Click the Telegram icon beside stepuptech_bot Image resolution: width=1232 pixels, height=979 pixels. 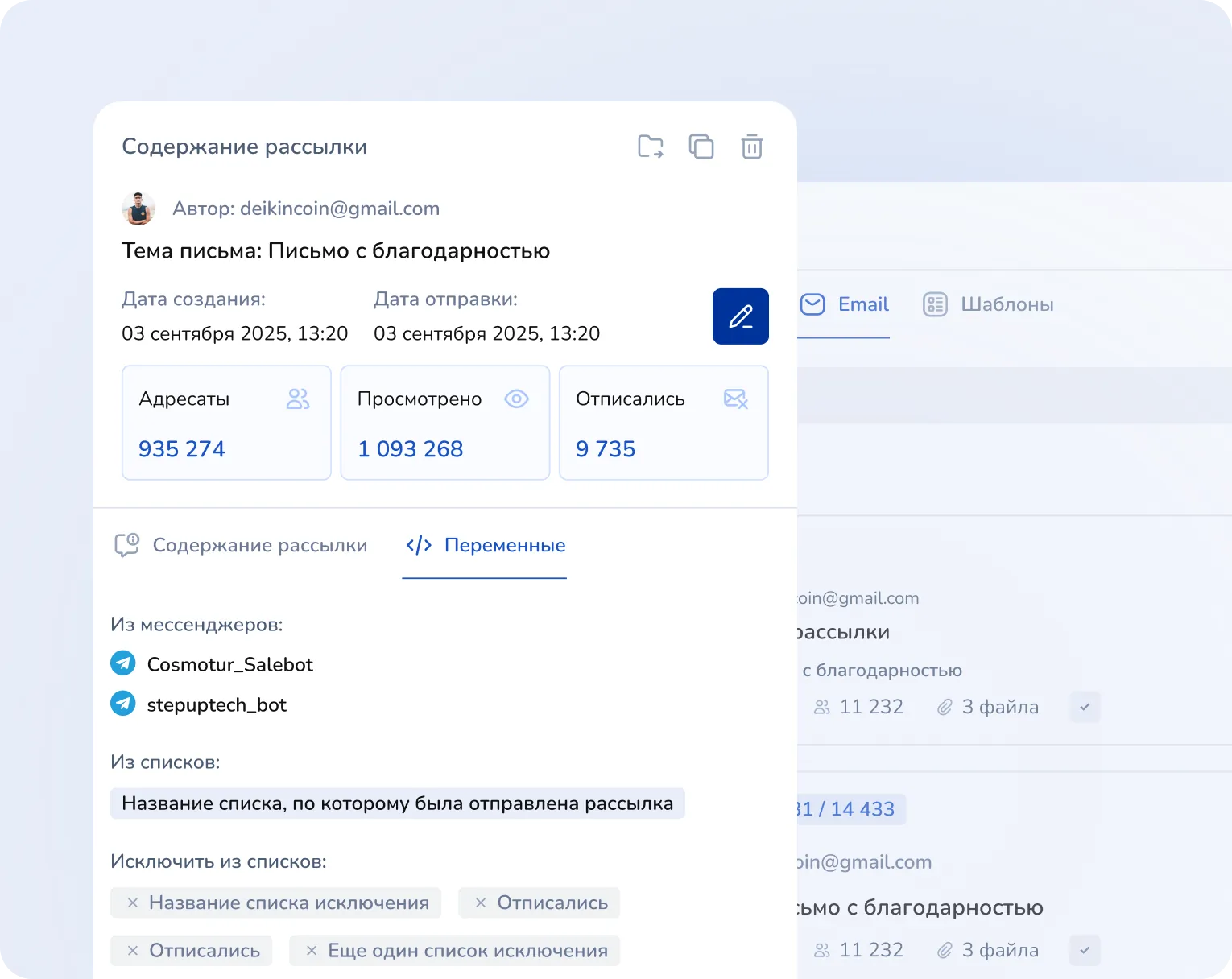[122, 703]
